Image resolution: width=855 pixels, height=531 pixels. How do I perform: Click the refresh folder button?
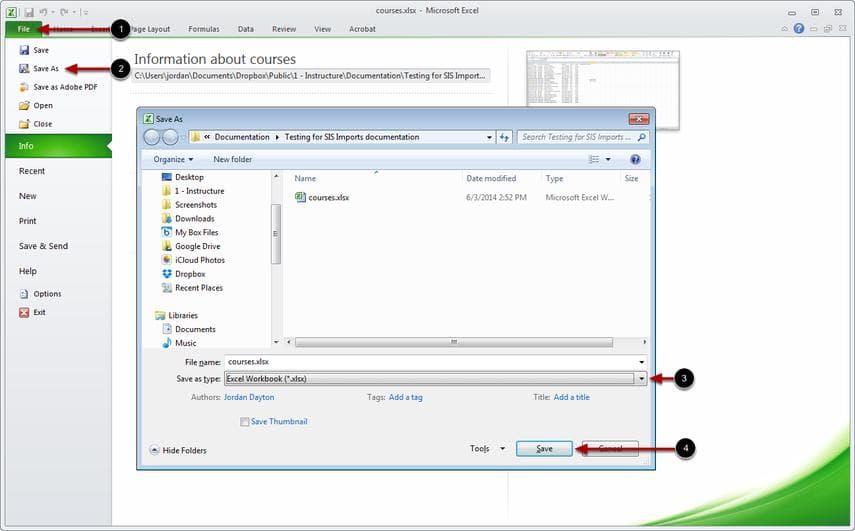coord(504,137)
